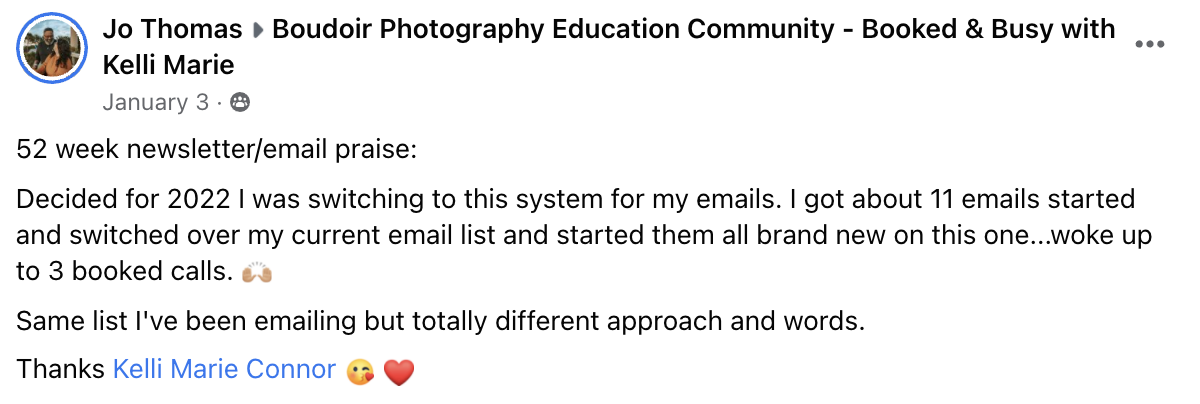Click the word "Thanks" in the post
This screenshot has width=1200, height=404.
coord(61,370)
